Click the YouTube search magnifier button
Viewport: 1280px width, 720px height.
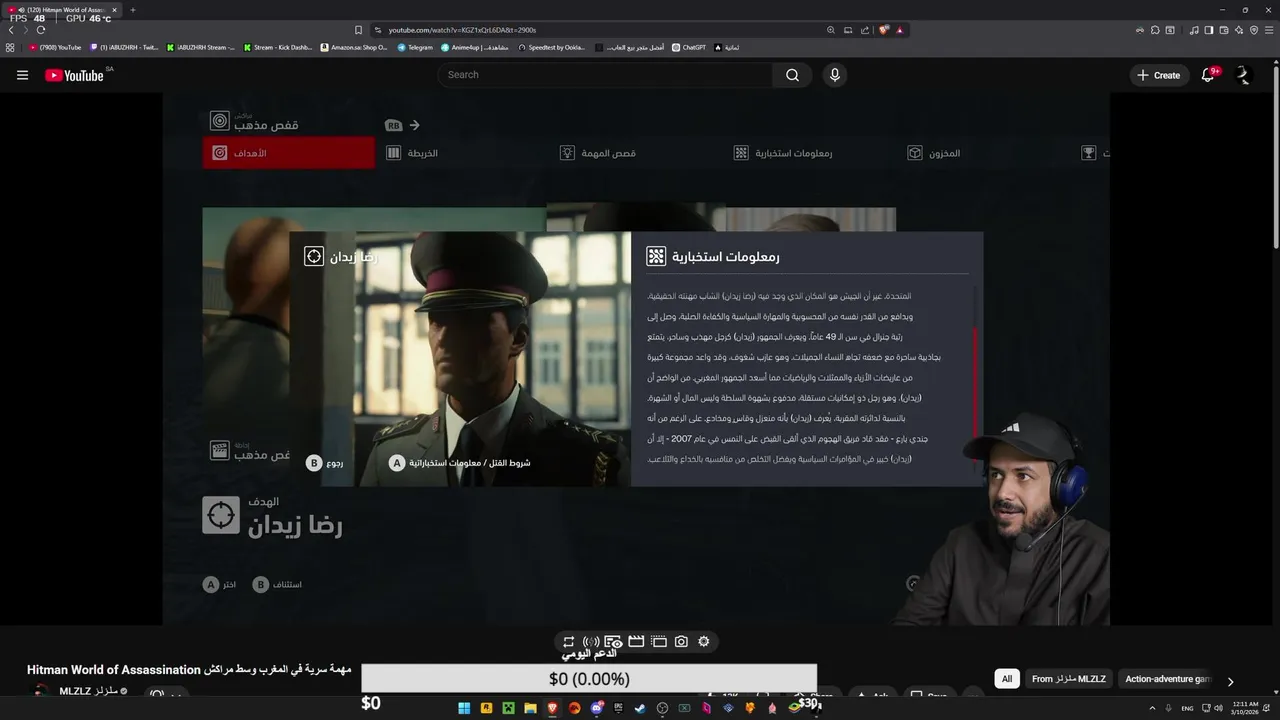(x=792, y=75)
